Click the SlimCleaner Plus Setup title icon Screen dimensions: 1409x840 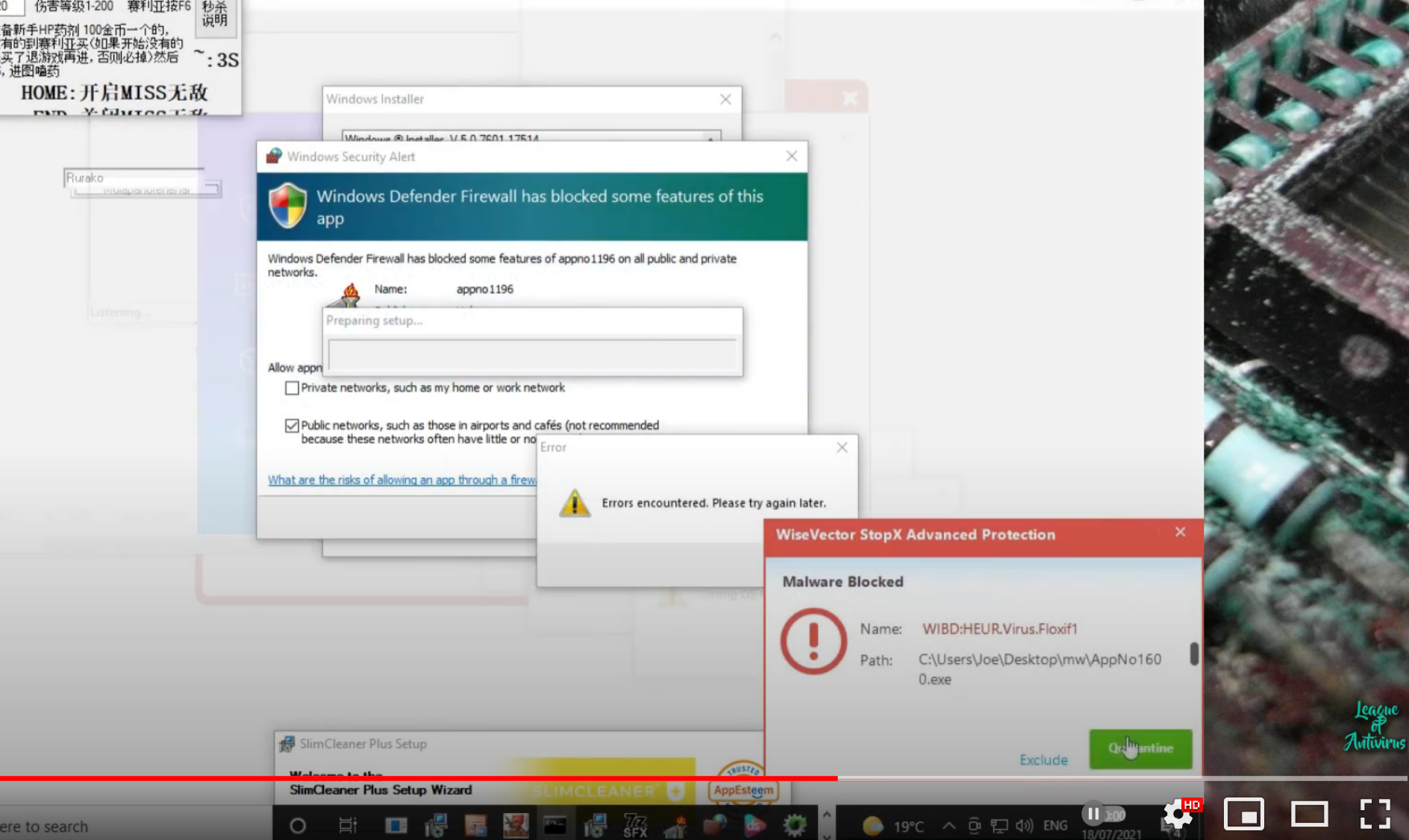287,744
